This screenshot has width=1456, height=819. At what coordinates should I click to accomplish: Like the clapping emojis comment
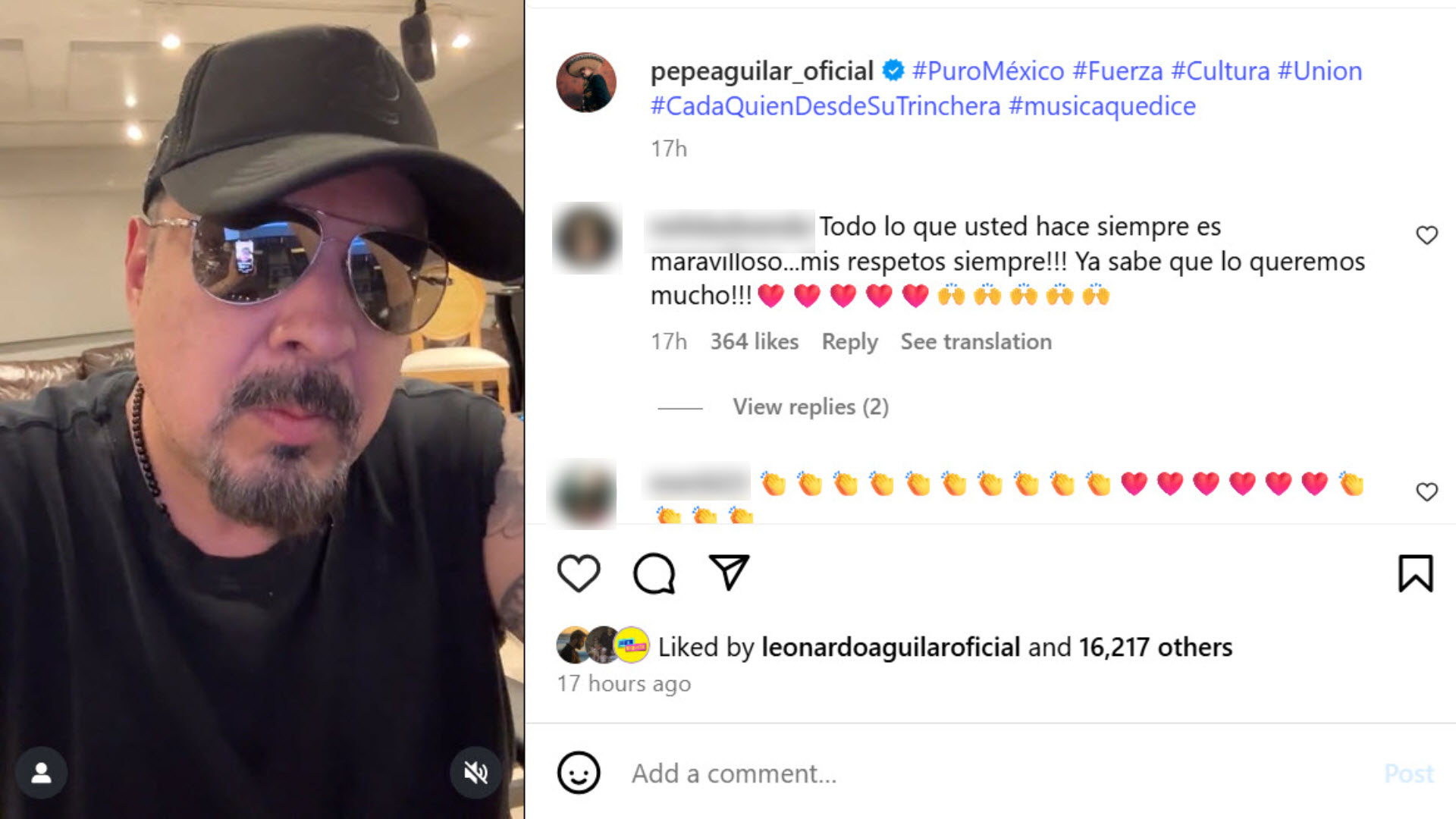coord(1426,492)
